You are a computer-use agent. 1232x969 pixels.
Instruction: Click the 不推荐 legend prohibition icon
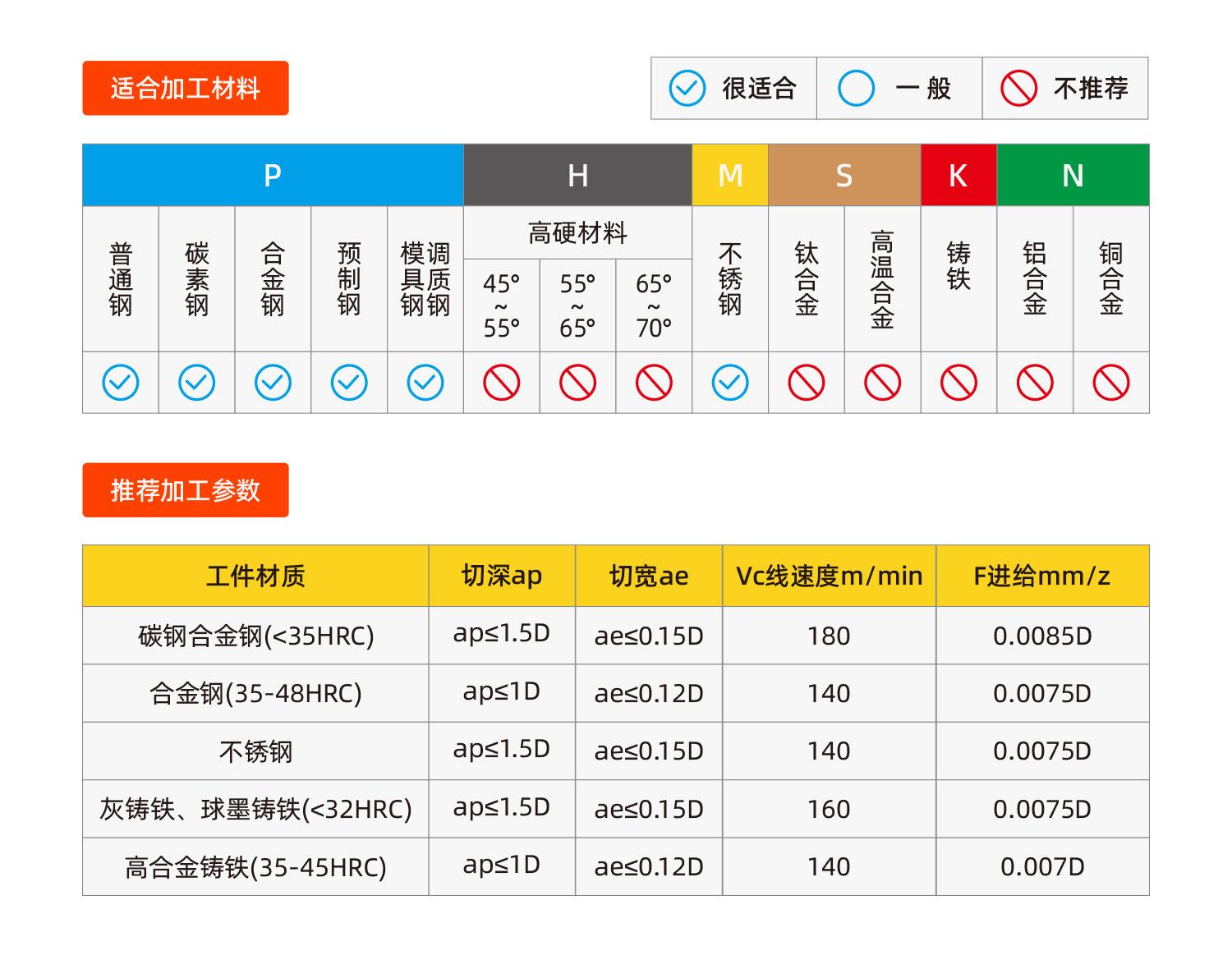[x=1018, y=88]
